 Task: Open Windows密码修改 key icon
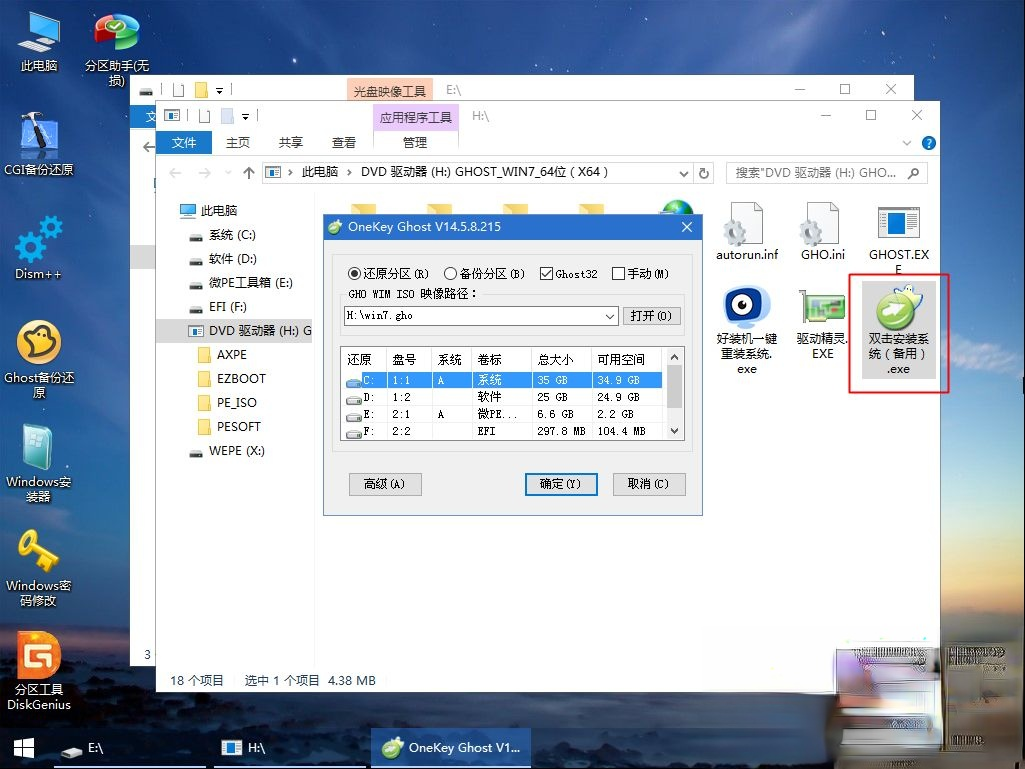point(39,567)
